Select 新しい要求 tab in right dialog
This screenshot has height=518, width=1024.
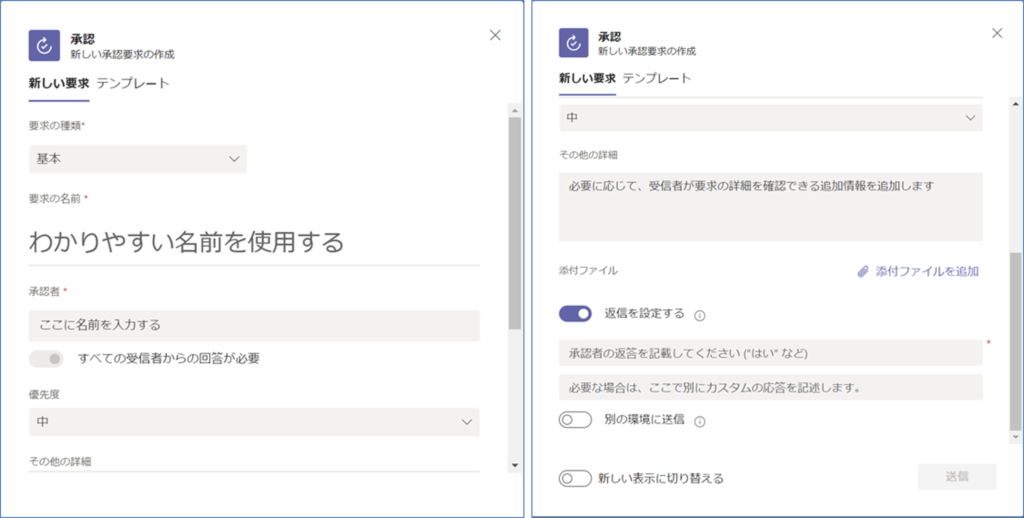(x=586, y=78)
